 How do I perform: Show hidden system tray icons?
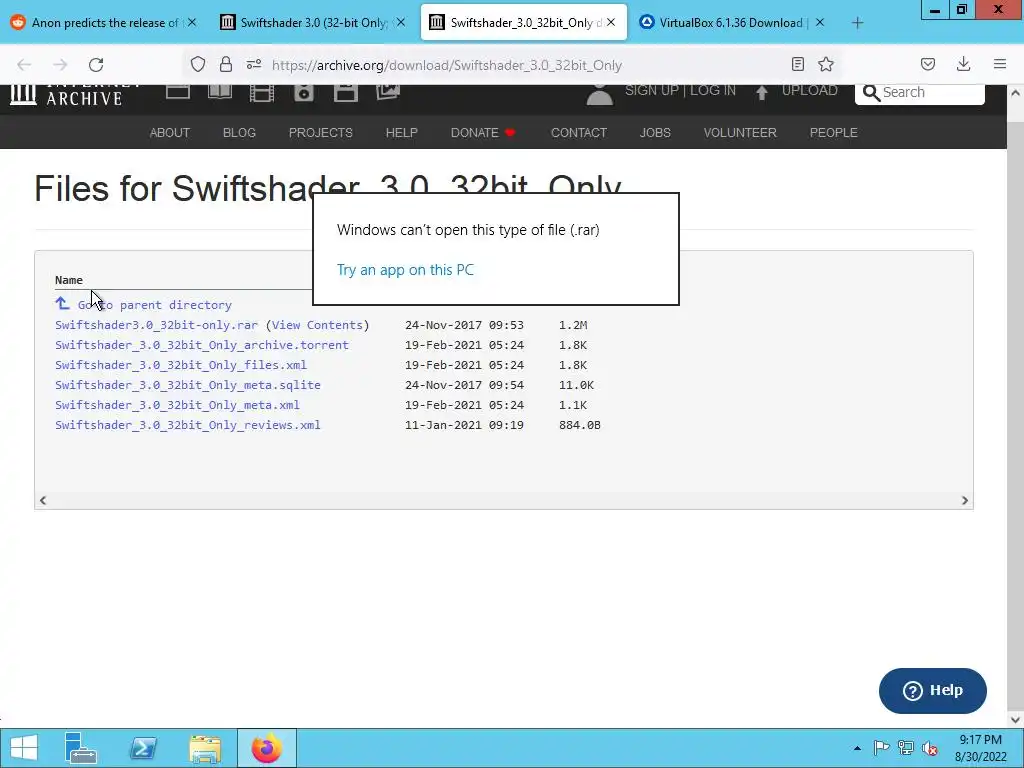(857, 748)
